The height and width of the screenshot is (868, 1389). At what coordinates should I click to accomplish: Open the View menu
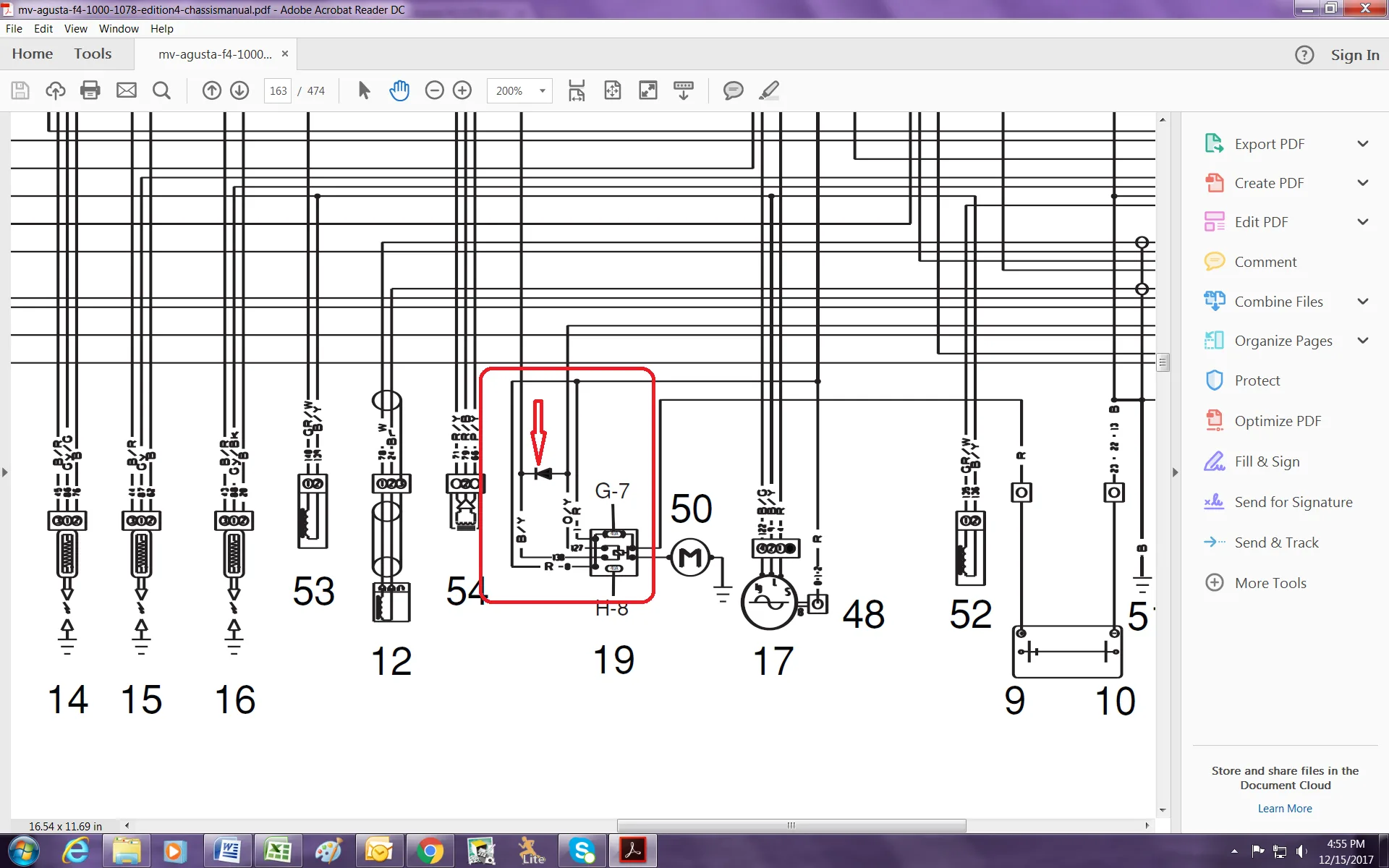click(x=76, y=29)
